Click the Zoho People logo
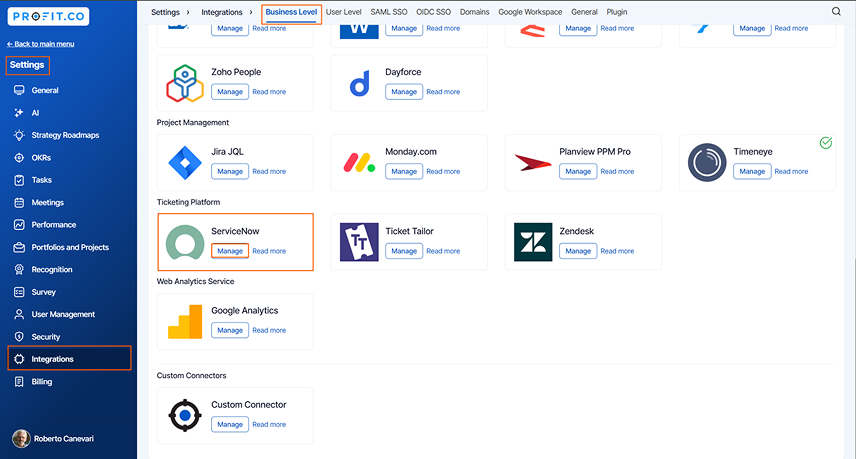Screen dimensions: 856x459 [185, 83]
